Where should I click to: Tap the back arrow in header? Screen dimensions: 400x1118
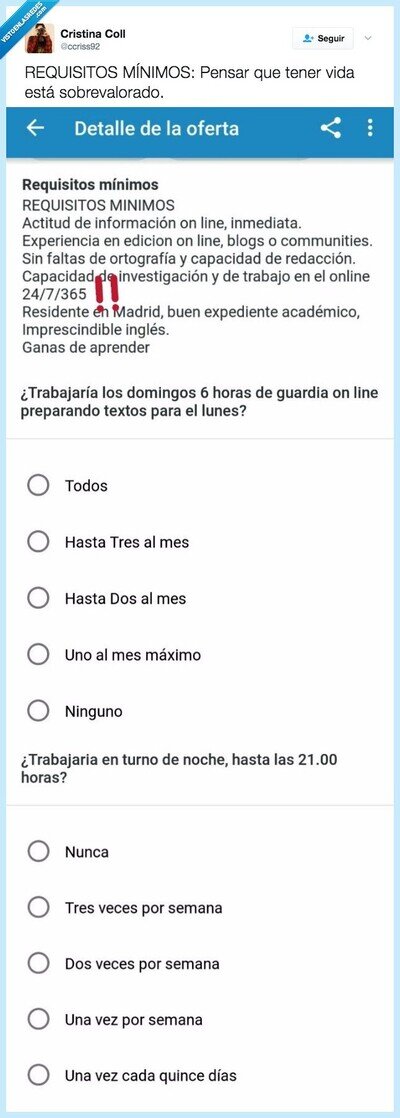point(35,128)
